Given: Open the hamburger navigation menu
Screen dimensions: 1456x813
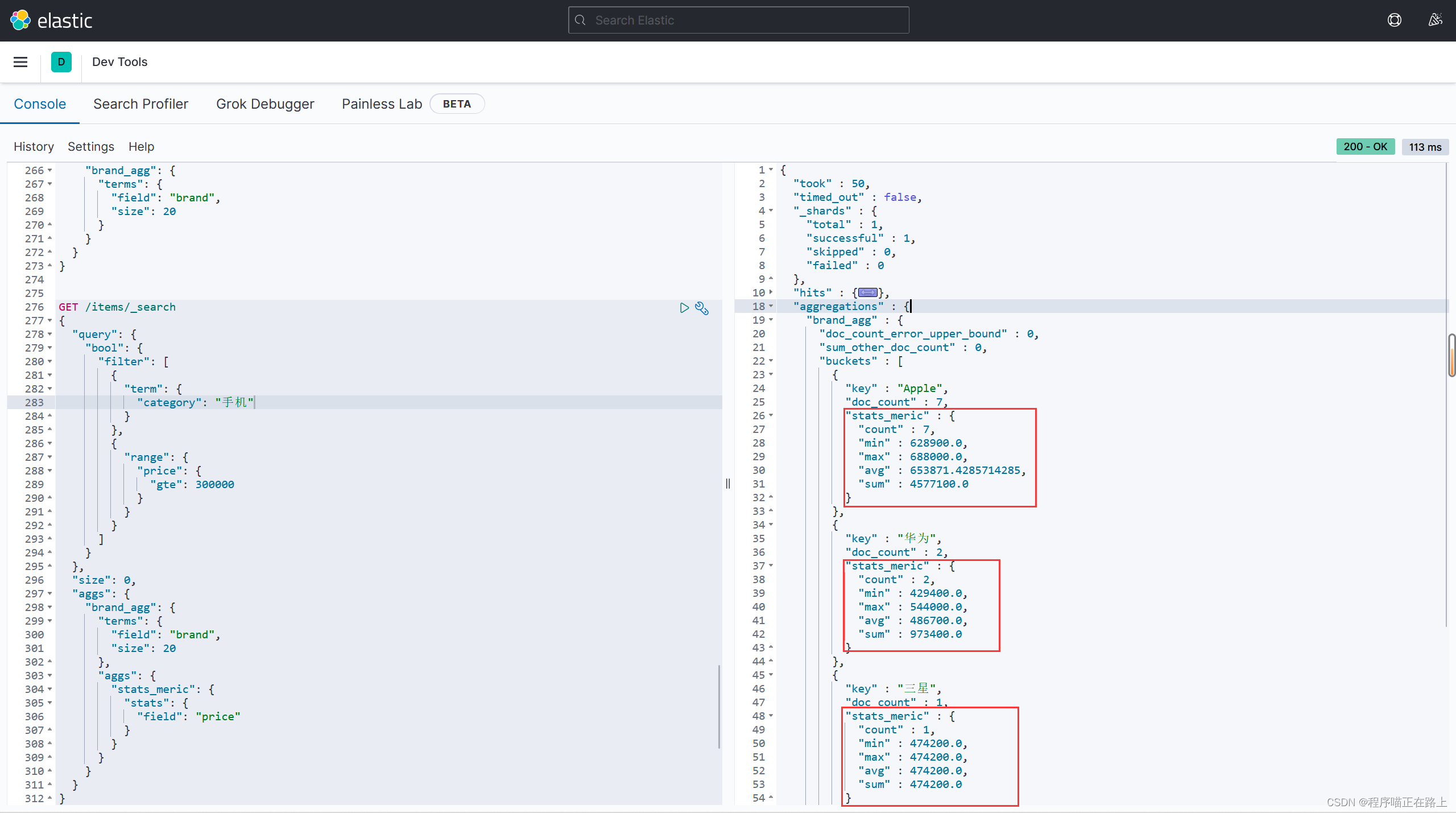Looking at the screenshot, I should pyautogui.click(x=20, y=62).
